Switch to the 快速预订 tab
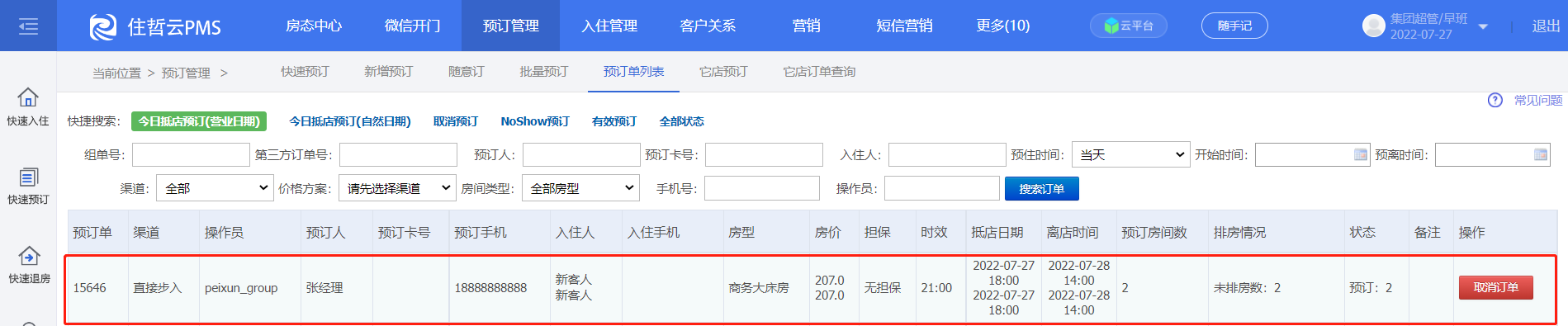This screenshot has height=326, width=1568. point(305,72)
